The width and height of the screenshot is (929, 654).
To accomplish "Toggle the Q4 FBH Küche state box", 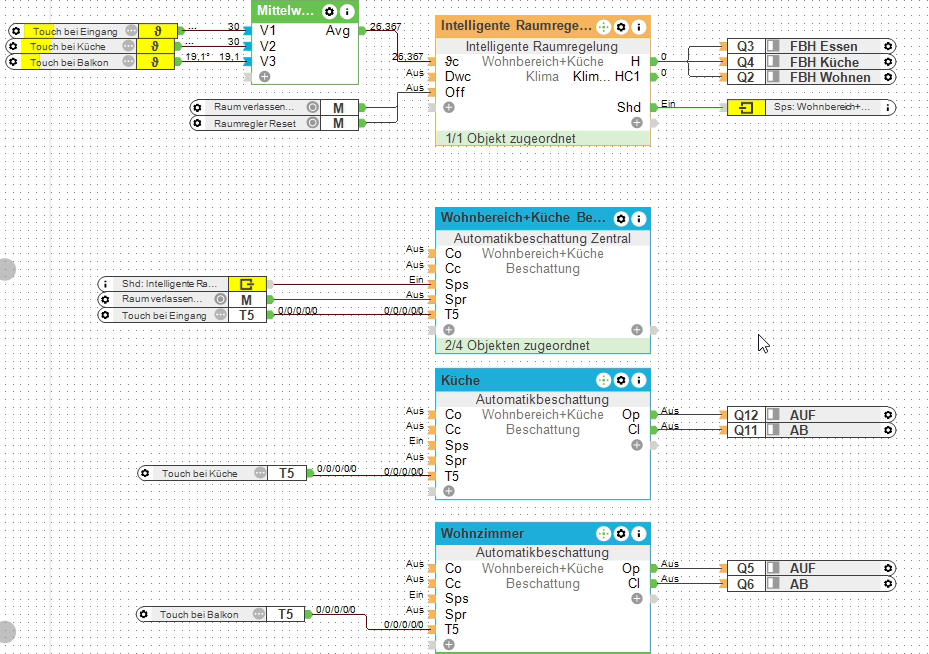I will pos(773,62).
